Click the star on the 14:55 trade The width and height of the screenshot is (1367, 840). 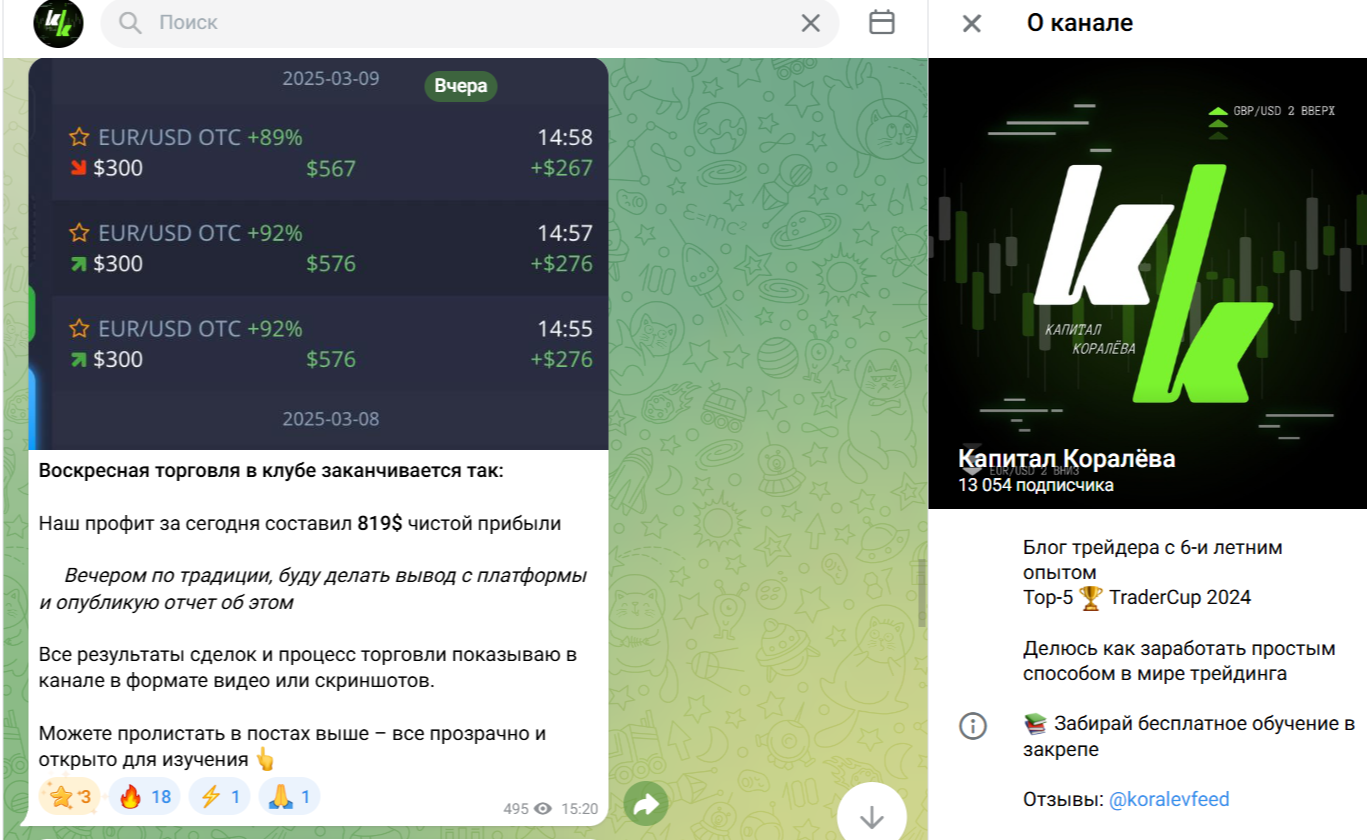[x=79, y=329]
